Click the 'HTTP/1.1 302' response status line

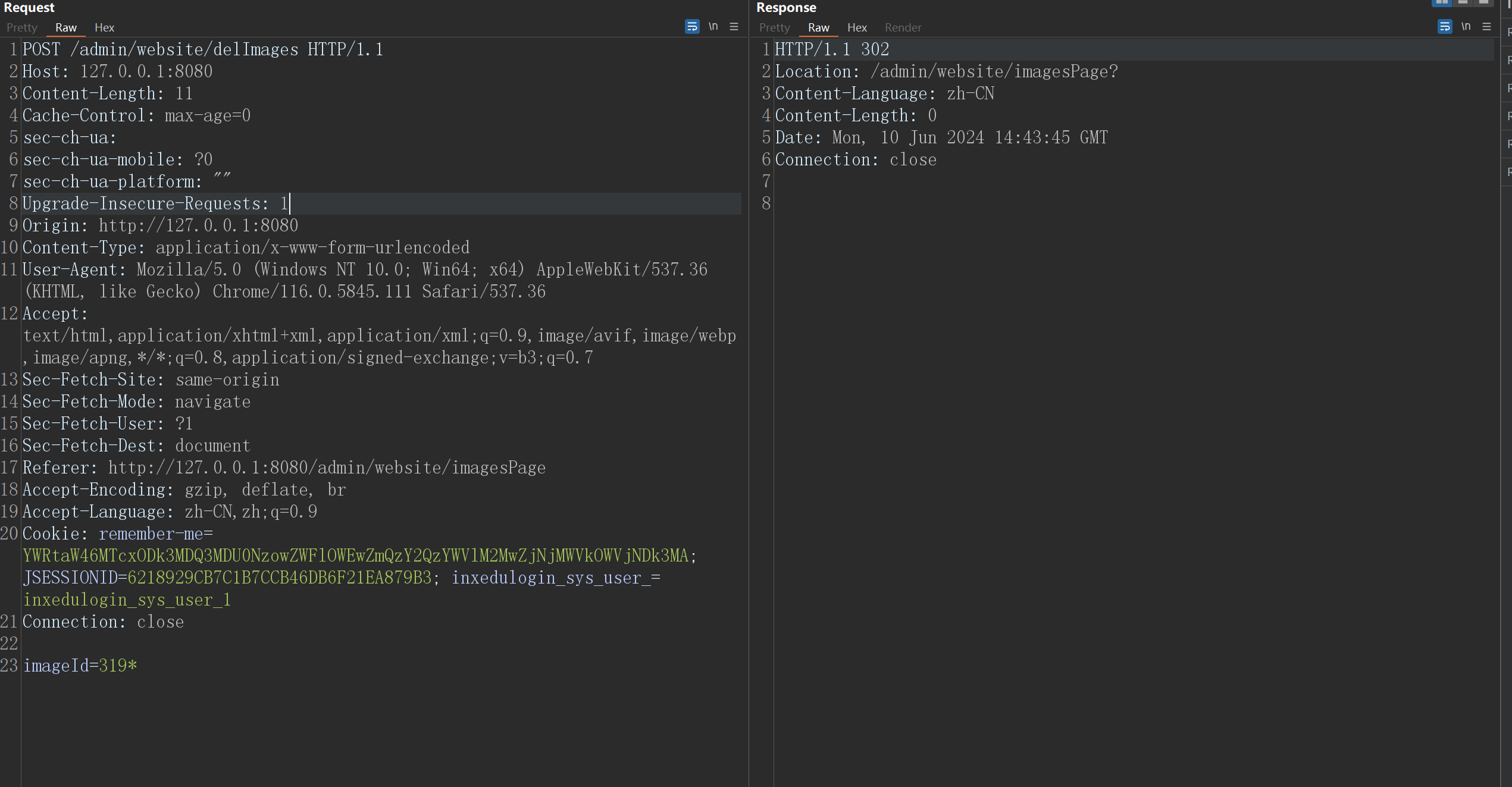(832, 49)
